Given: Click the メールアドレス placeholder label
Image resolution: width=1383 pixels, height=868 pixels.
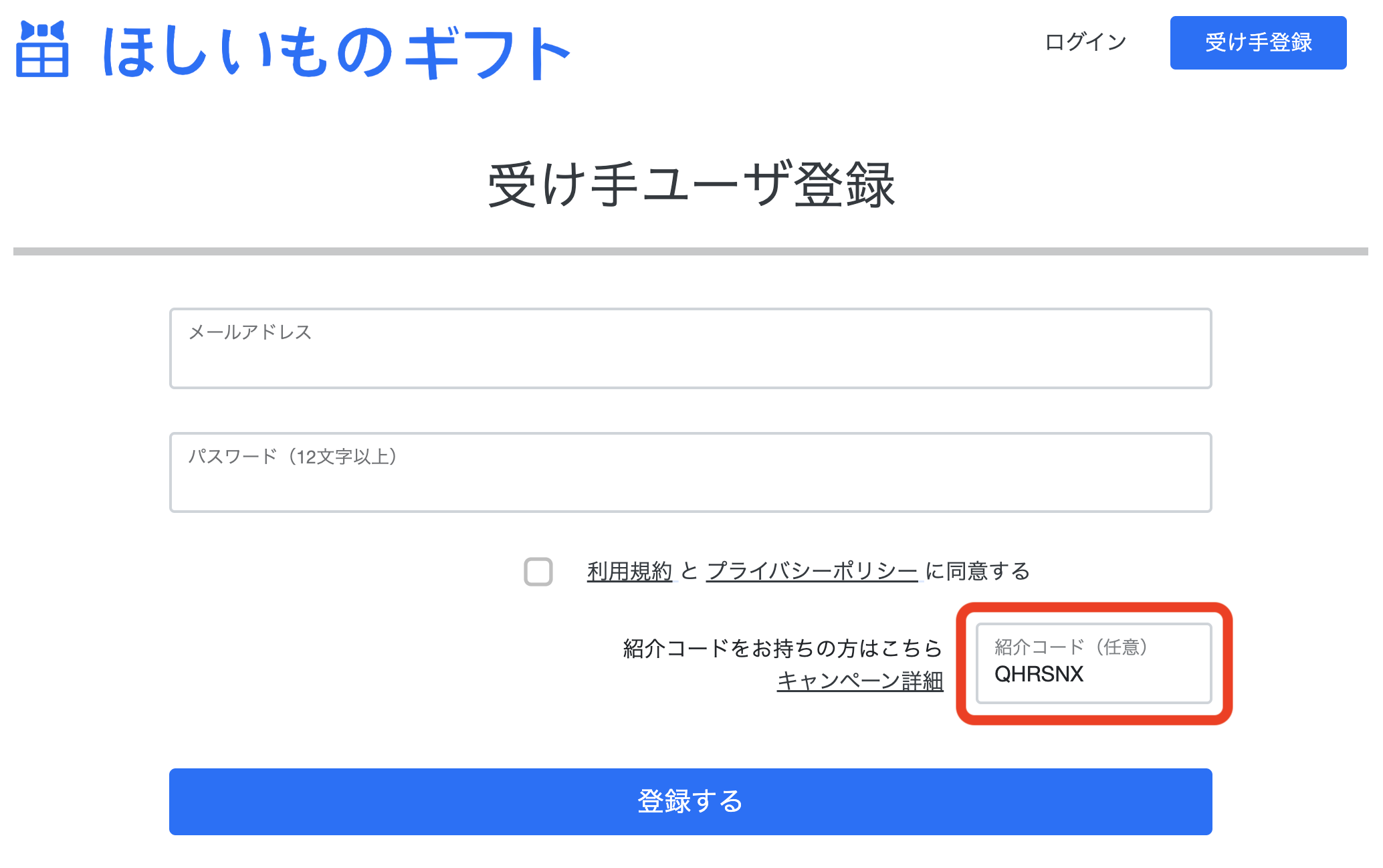Looking at the screenshot, I should point(249,332).
